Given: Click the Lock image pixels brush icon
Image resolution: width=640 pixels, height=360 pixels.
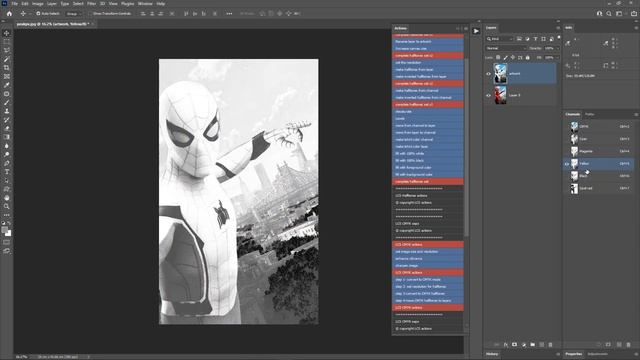Looking at the screenshot, I should point(505,58).
